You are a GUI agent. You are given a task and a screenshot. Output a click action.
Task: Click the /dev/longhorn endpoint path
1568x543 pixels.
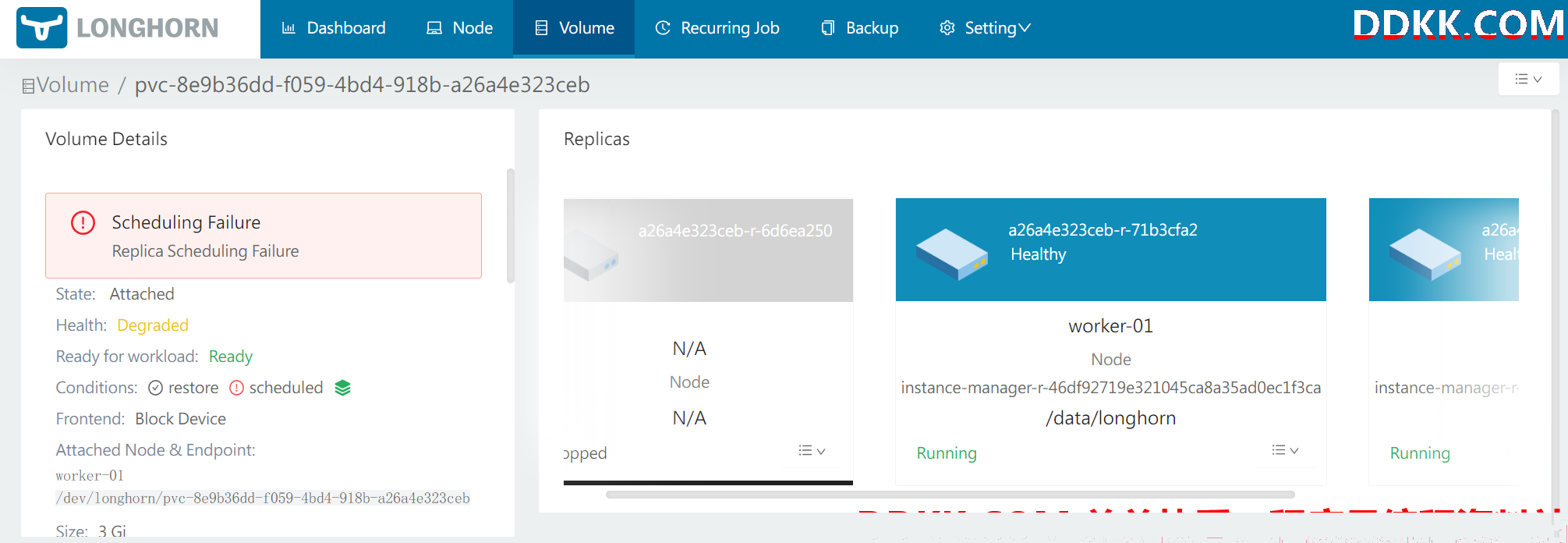click(x=263, y=499)
